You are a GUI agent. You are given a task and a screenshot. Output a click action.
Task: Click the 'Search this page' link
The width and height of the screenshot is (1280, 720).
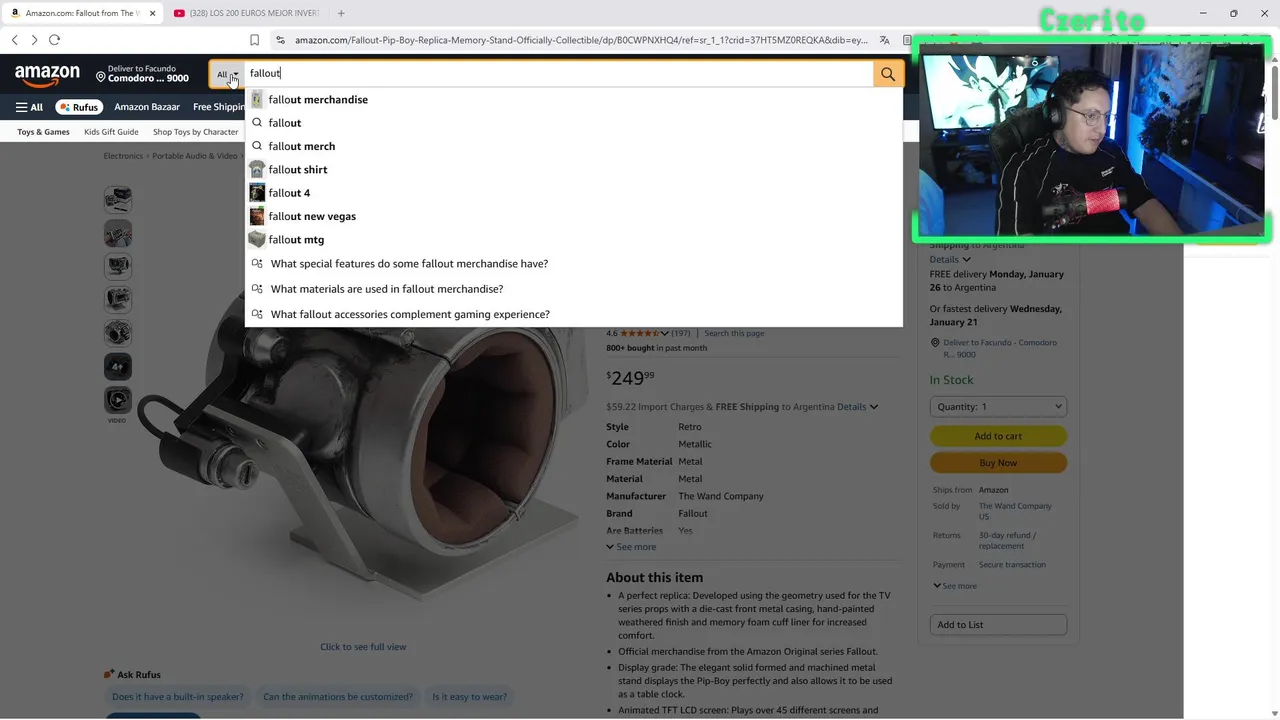[734, 333]
